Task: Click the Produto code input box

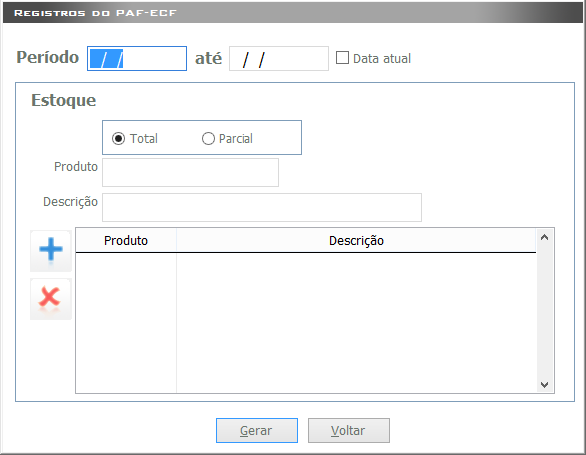Action: [x=190, y=172]
